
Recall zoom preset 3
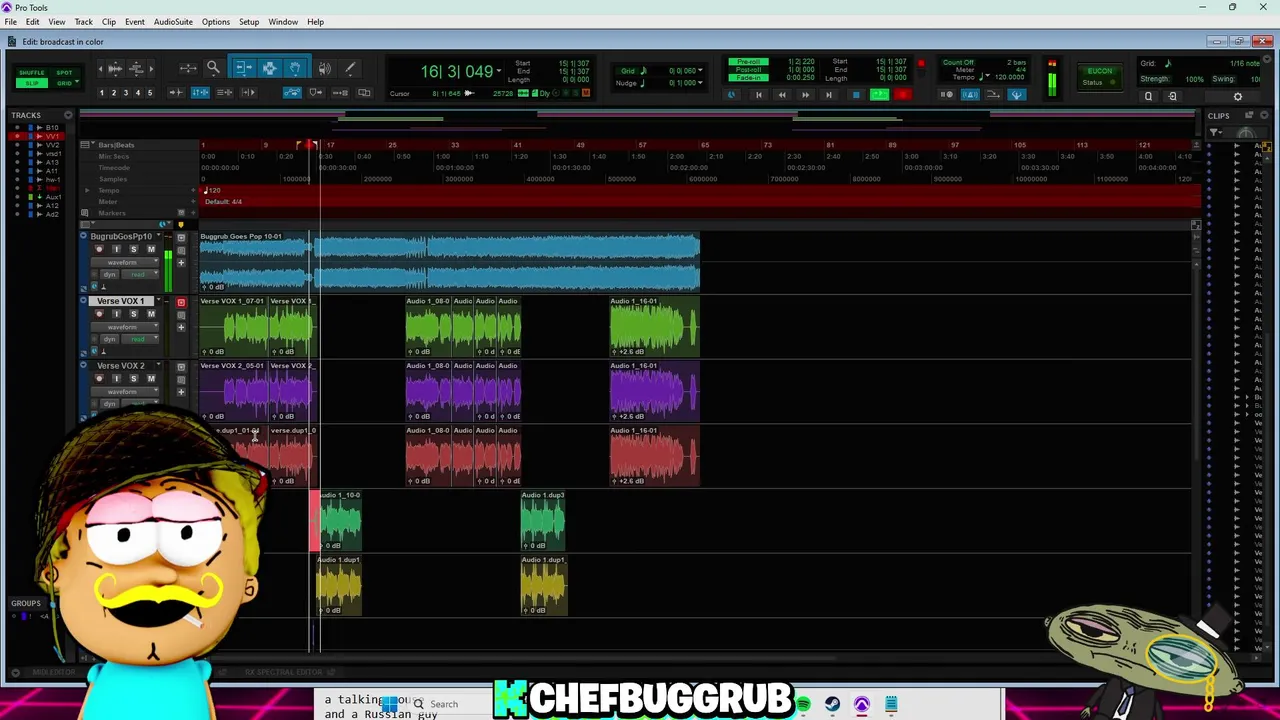(x=125, y=93)
